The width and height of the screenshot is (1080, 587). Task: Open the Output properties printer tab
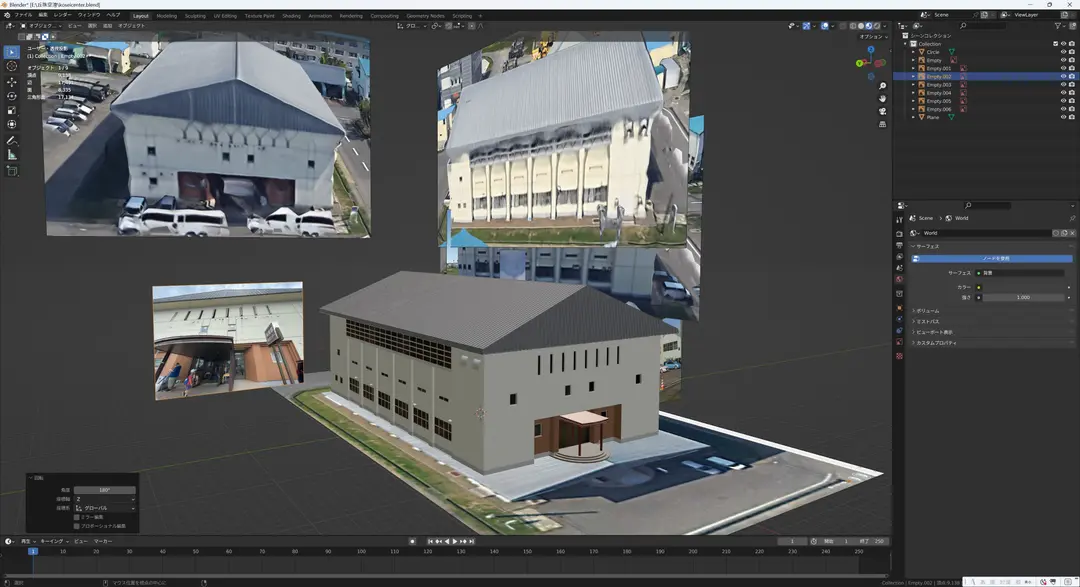click(x=900, y=245)
